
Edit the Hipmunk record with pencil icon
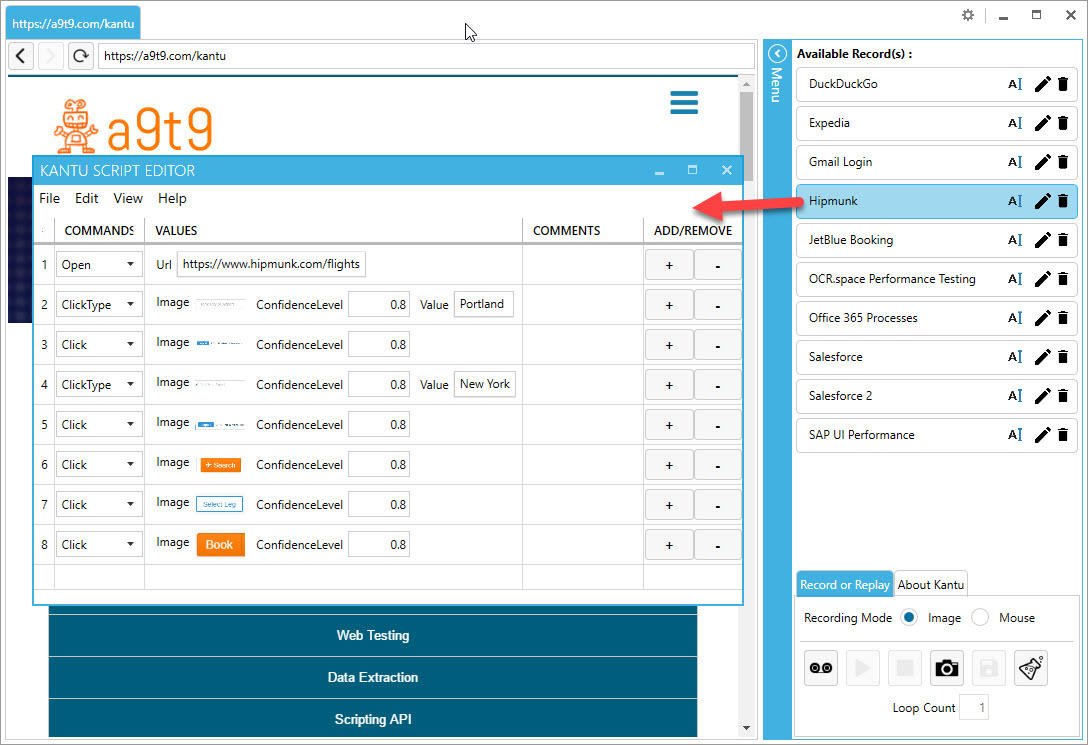[1042, 201]
